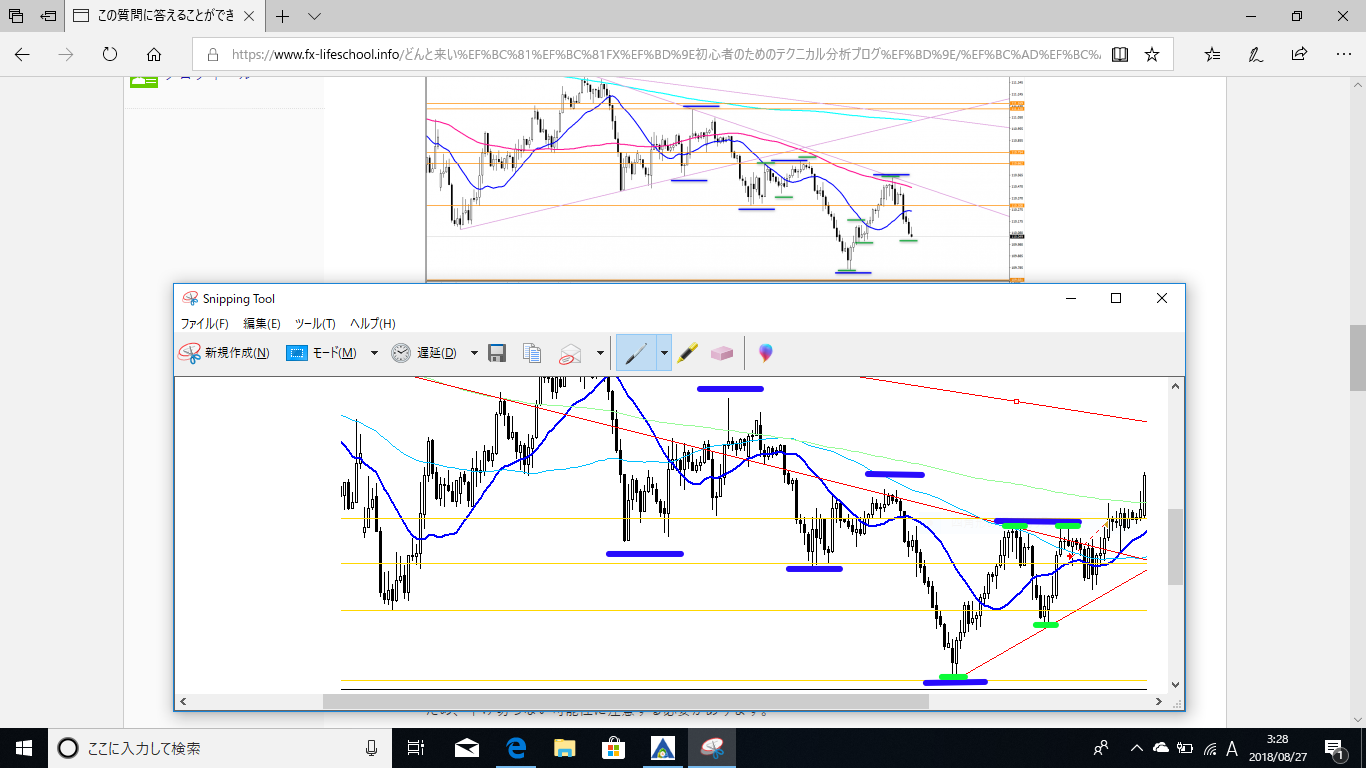Send the snip by email
This screenshot has height=768, width=1366.
(571, 353)
